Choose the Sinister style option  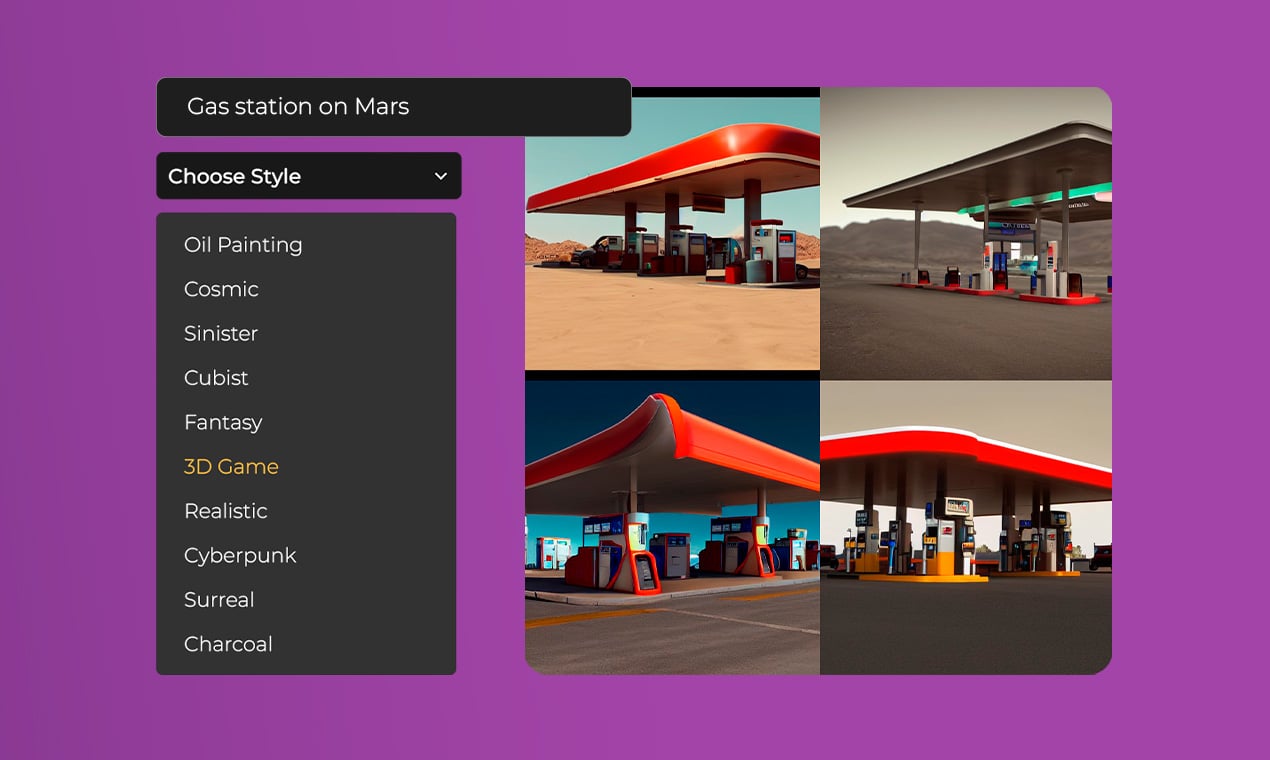tap(220, 333)
